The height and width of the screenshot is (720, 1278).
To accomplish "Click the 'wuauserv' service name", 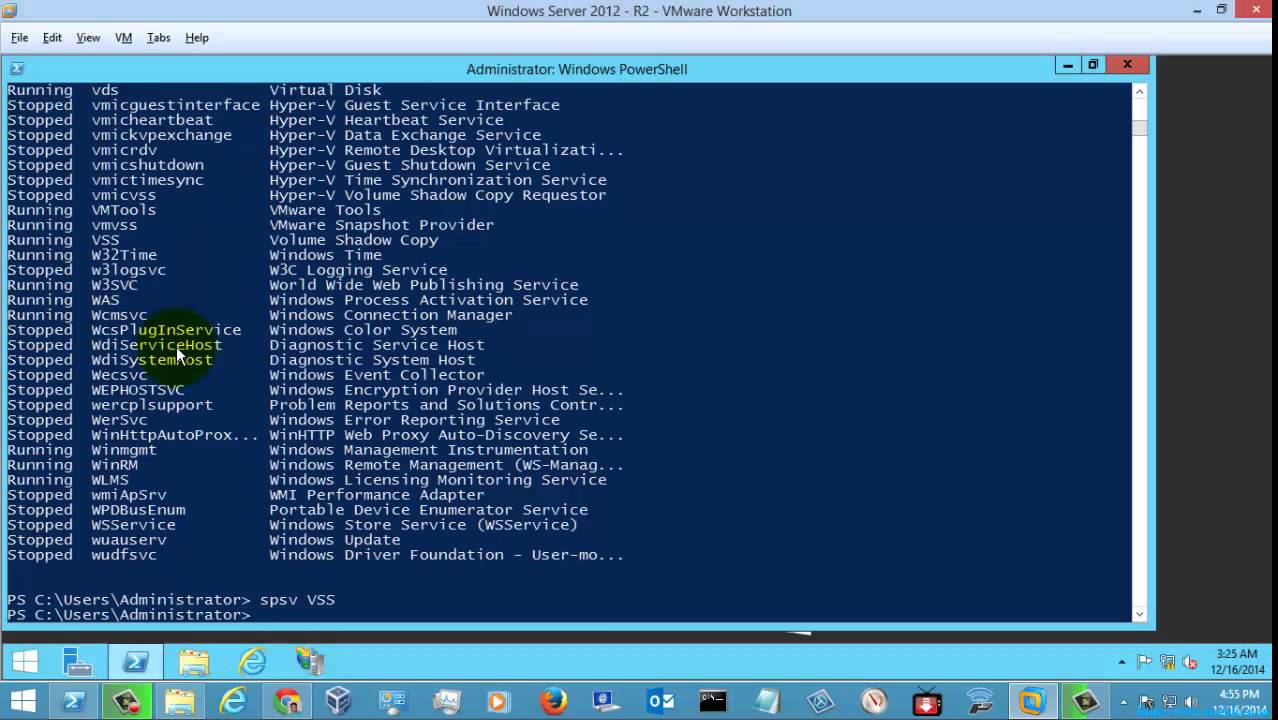I will [129, 540].
